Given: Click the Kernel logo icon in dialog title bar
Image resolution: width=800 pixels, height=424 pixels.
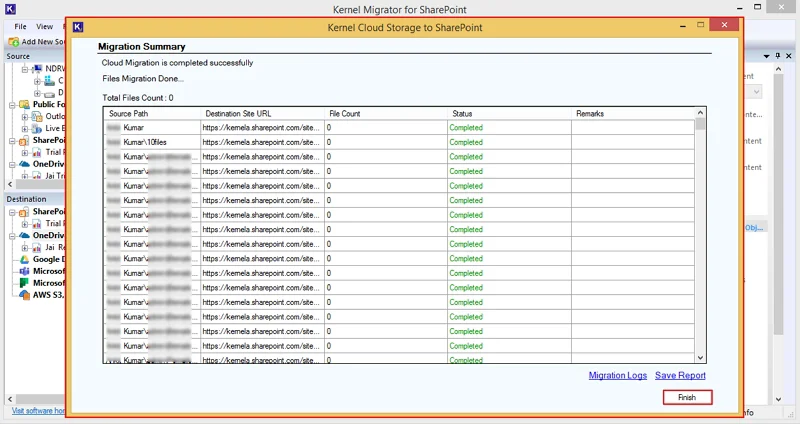Looking at the screenshot, I should pyautogui.click(x=78, y=27).
